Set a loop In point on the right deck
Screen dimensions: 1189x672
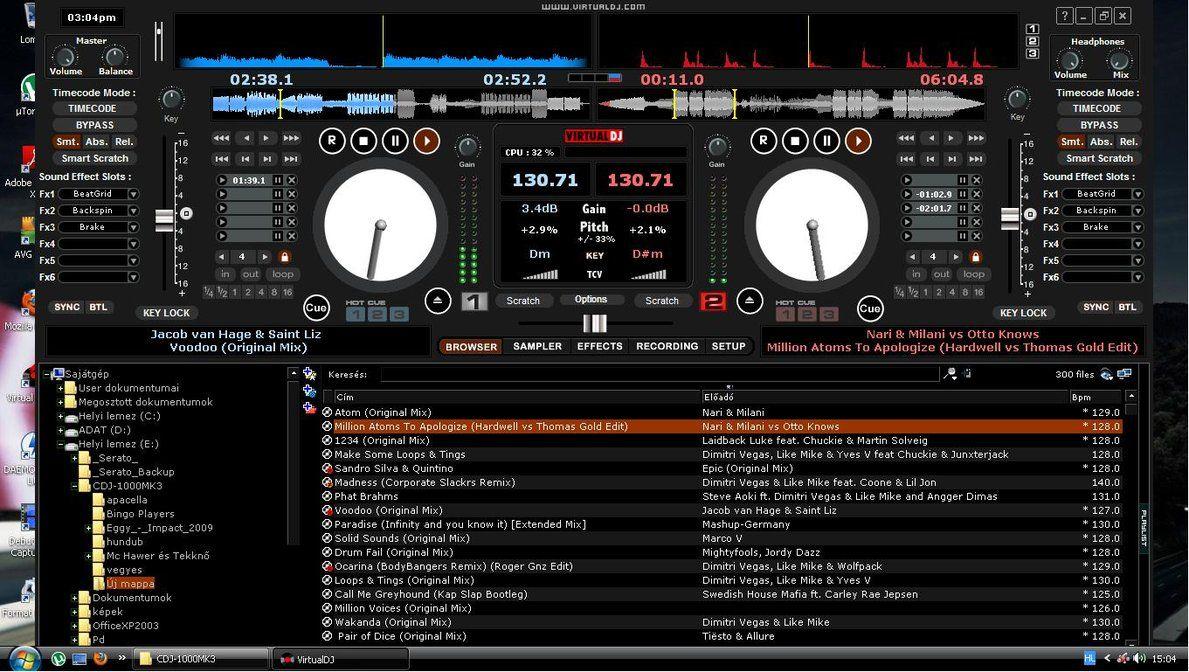(x=916, y=273)
